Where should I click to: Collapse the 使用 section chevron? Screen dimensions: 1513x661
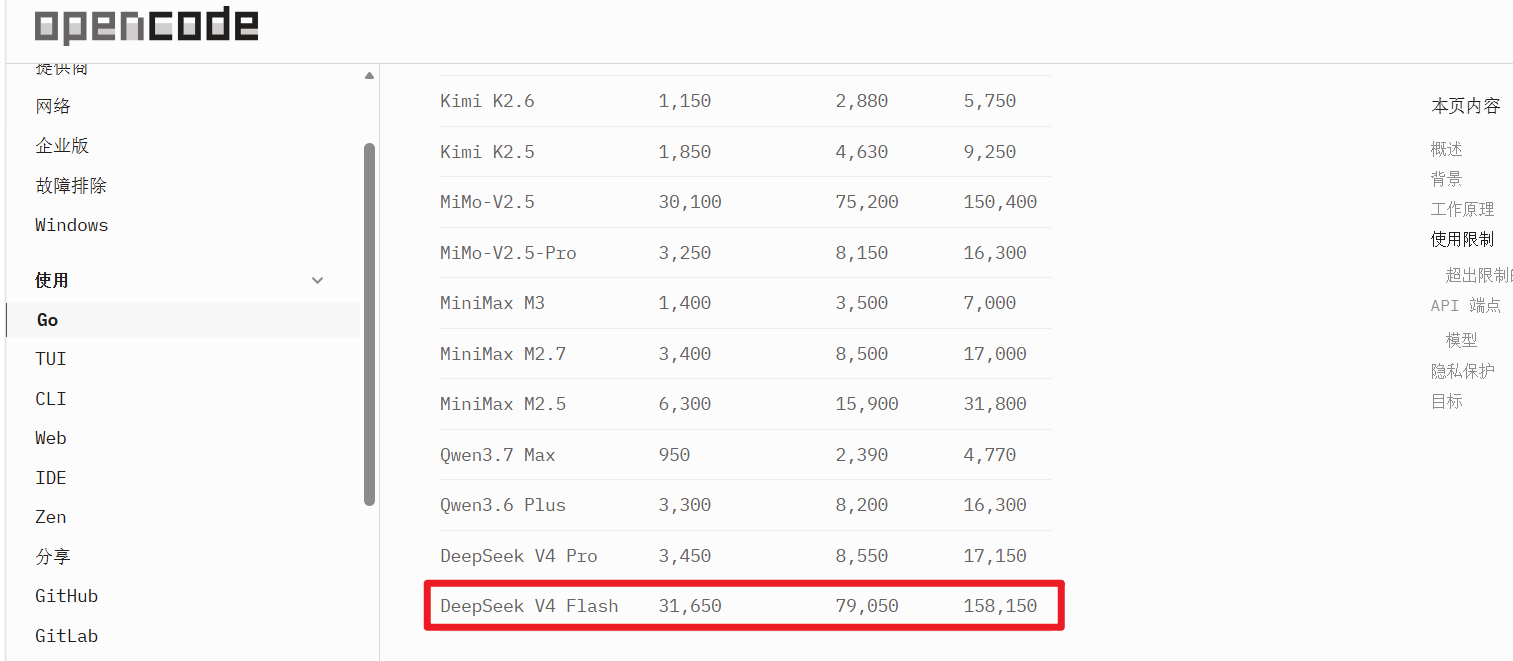(318, 281)
